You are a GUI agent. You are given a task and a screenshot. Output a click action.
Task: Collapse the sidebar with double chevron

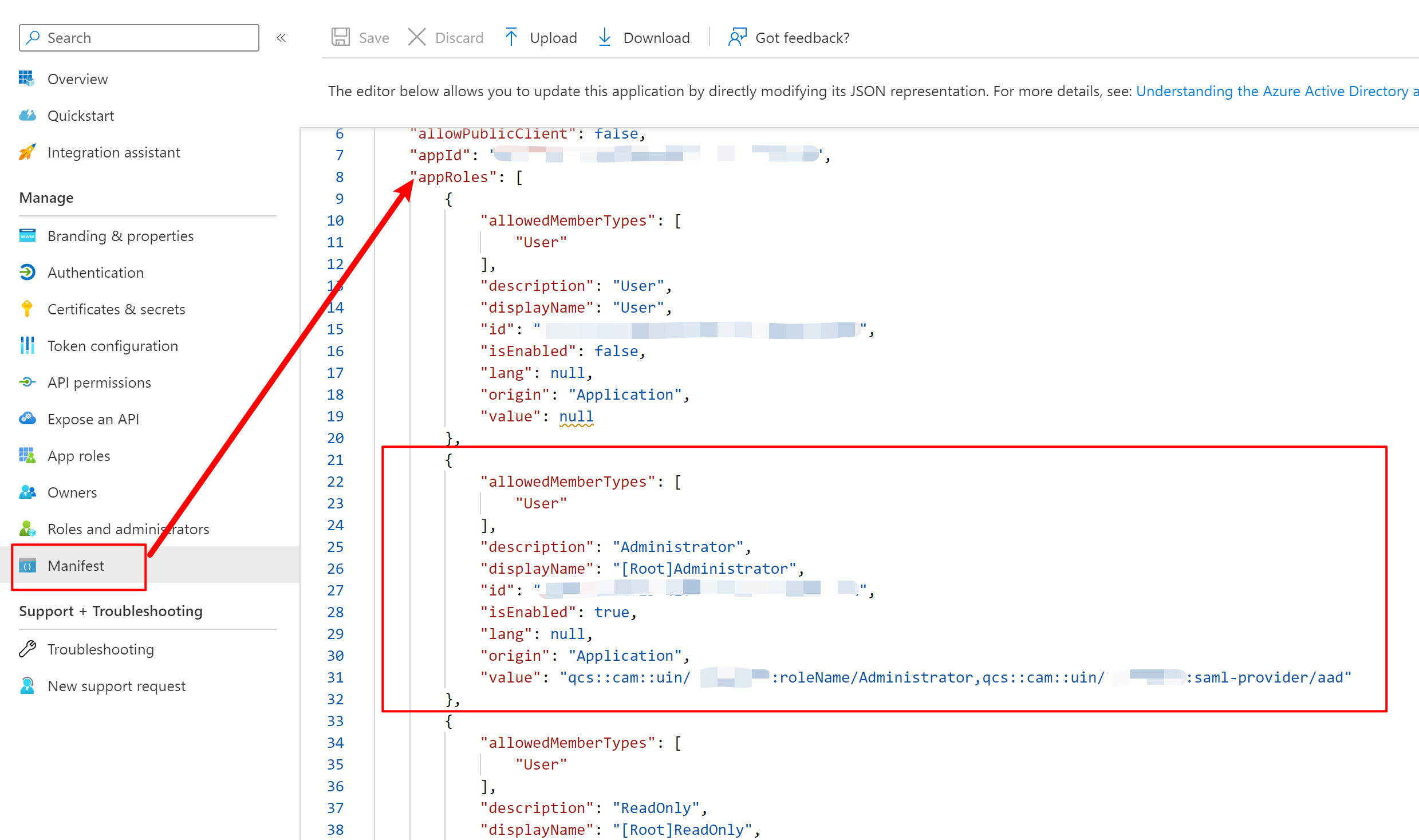click(281, 38)
